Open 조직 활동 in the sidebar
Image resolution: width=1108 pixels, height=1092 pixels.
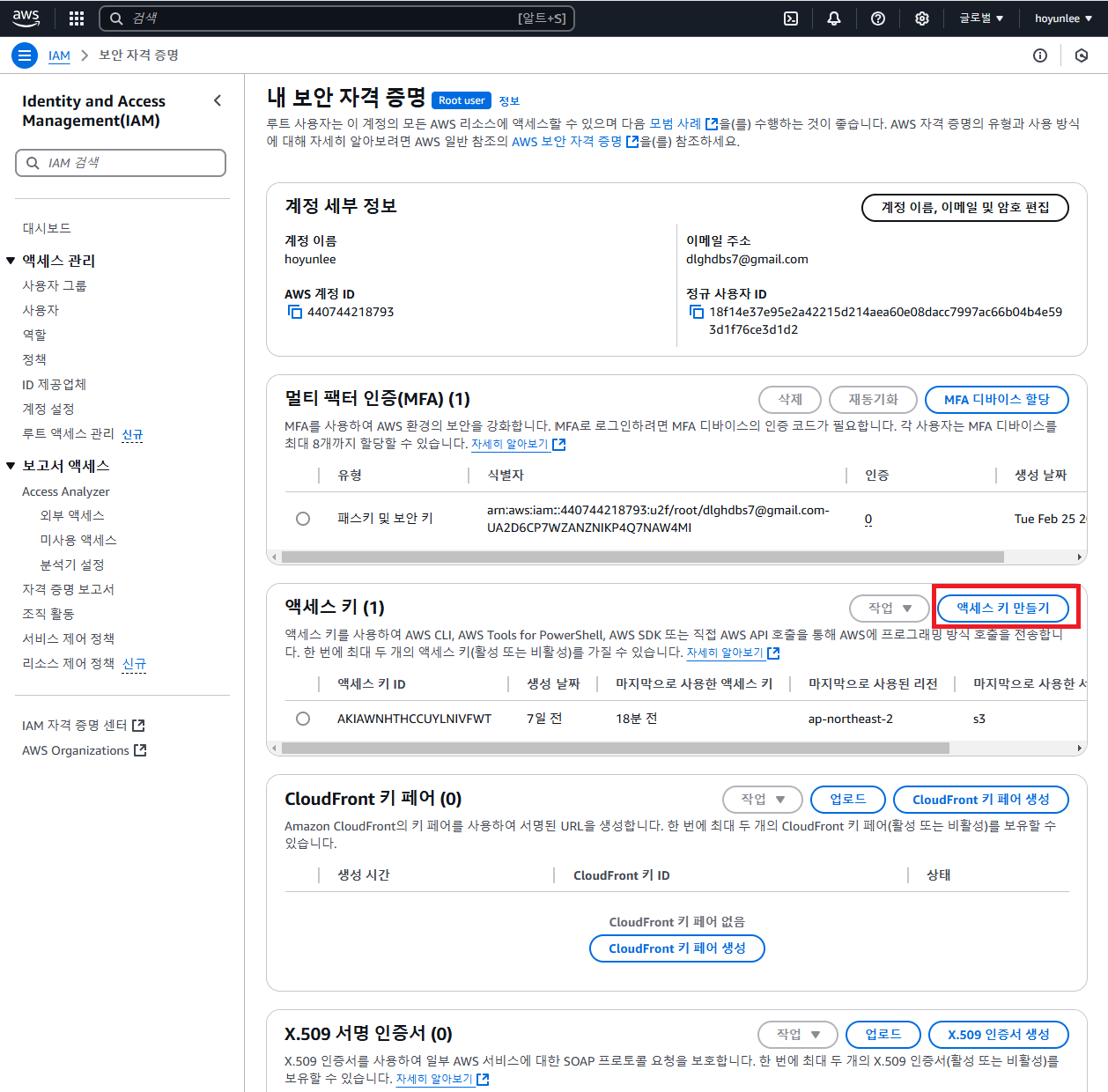pos(48,614)
